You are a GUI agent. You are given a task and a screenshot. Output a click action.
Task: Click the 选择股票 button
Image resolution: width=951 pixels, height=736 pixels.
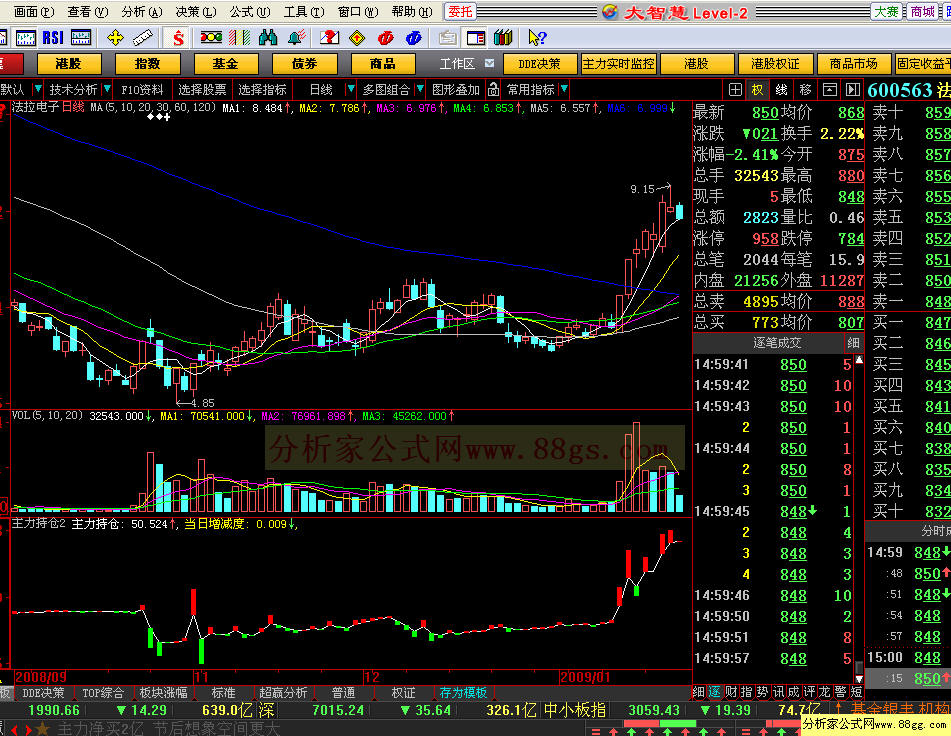coord(202,90)
